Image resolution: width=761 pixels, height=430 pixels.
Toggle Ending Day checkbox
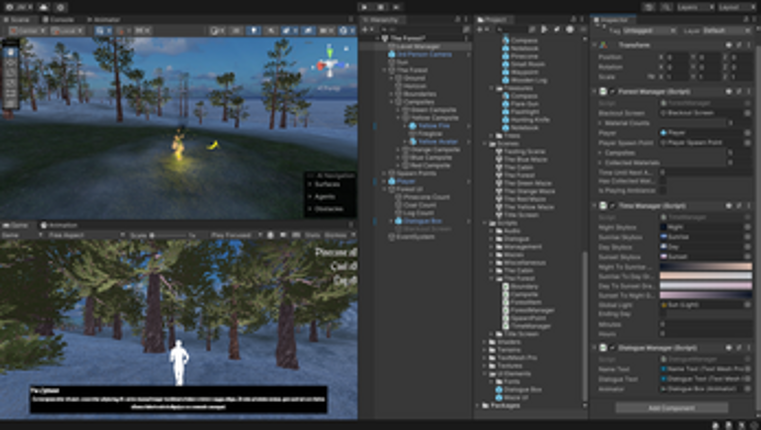pyautogui.click(x=663, y=314)
